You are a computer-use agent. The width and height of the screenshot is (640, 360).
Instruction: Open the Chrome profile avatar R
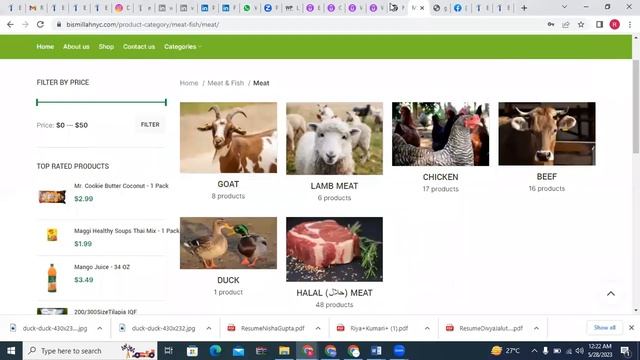pos(615,24)
